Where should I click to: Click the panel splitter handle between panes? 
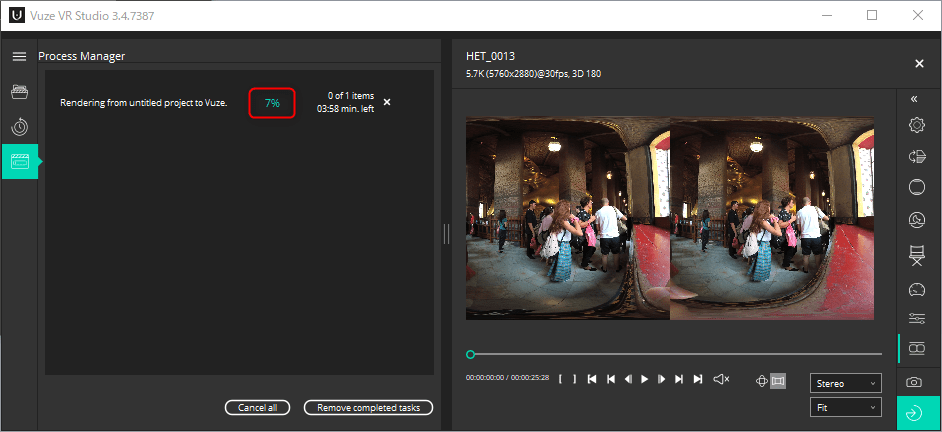click(x=446, y=234)
